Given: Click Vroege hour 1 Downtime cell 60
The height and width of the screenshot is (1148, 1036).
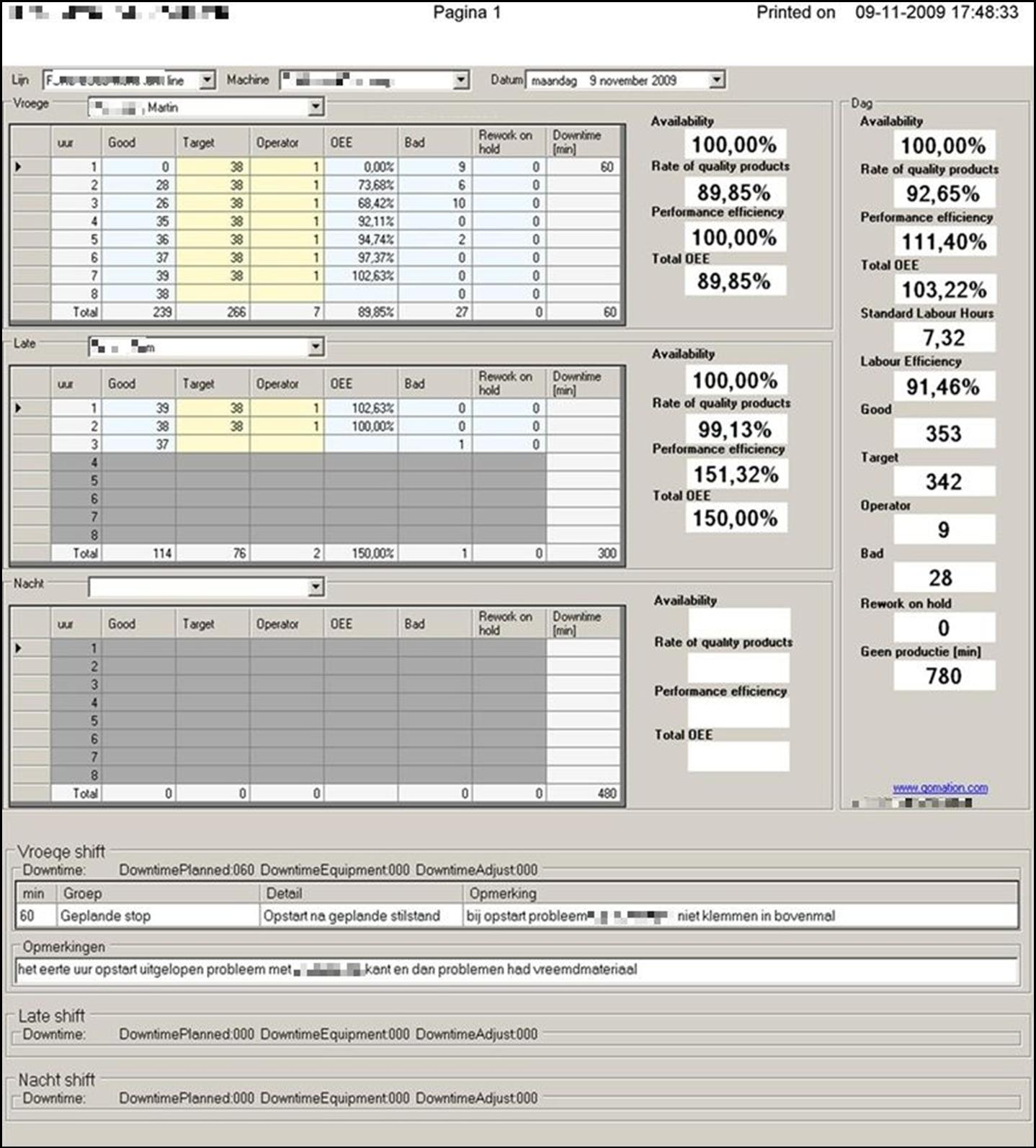Looking at the screenshot, I should point(583,166).
